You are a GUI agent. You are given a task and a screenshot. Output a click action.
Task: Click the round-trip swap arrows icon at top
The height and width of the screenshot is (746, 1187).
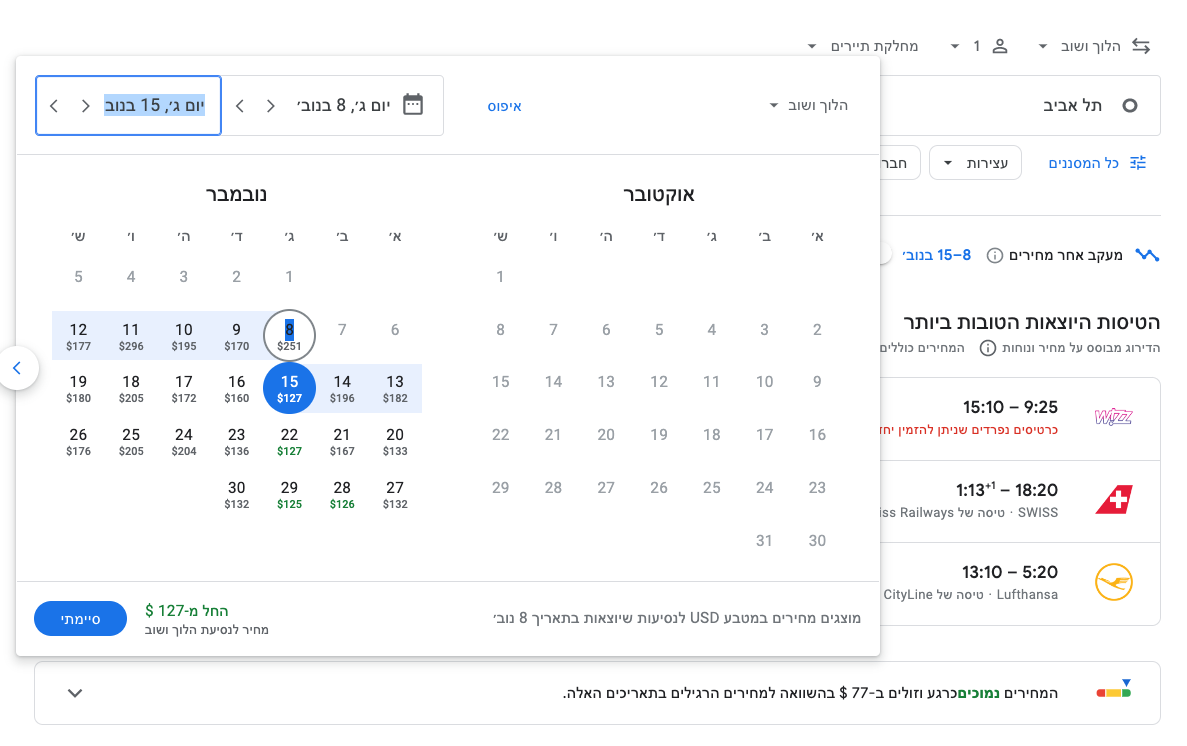click(x=1141, y=46)
